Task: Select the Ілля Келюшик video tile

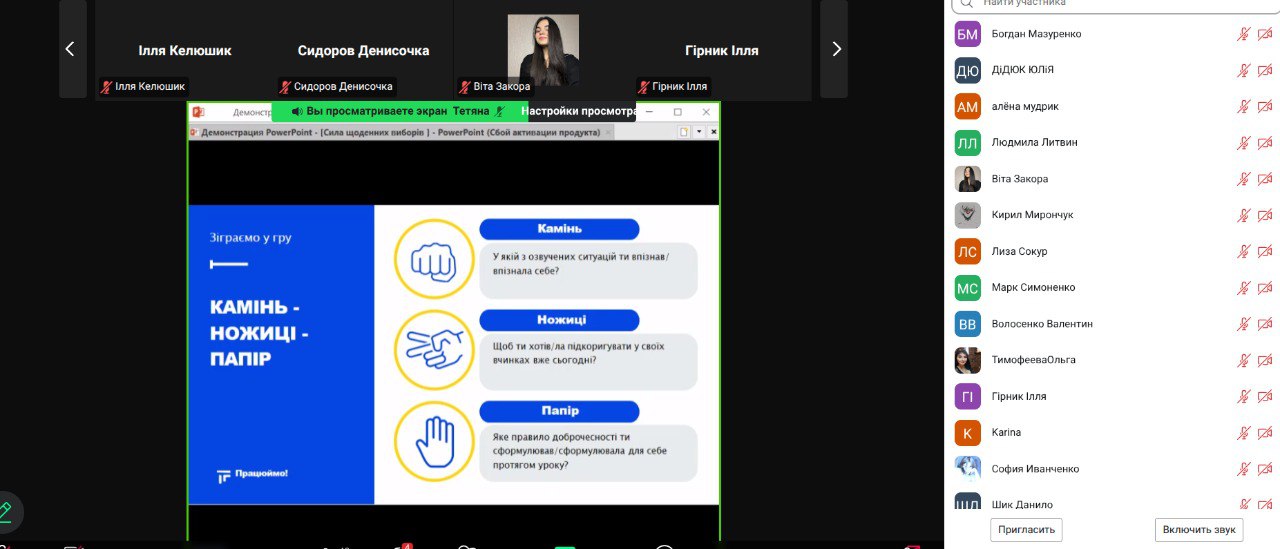Action: click(184, 50)
